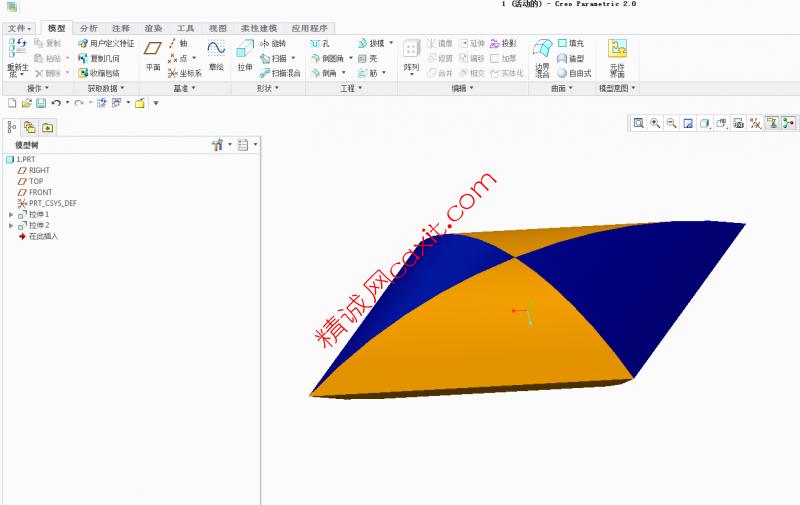Open the saved orientations dropdown icon
Screen dimensions: 800x505
click(721, 123)
